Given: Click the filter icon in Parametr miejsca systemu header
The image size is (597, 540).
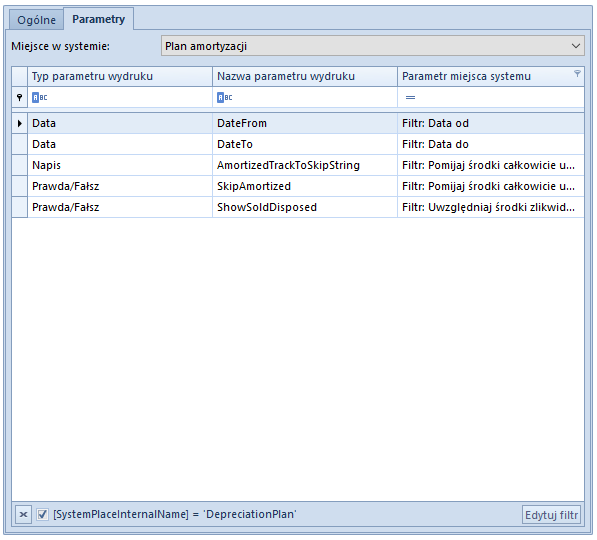Looking at the screenshot, I should [x=577, y=73].
